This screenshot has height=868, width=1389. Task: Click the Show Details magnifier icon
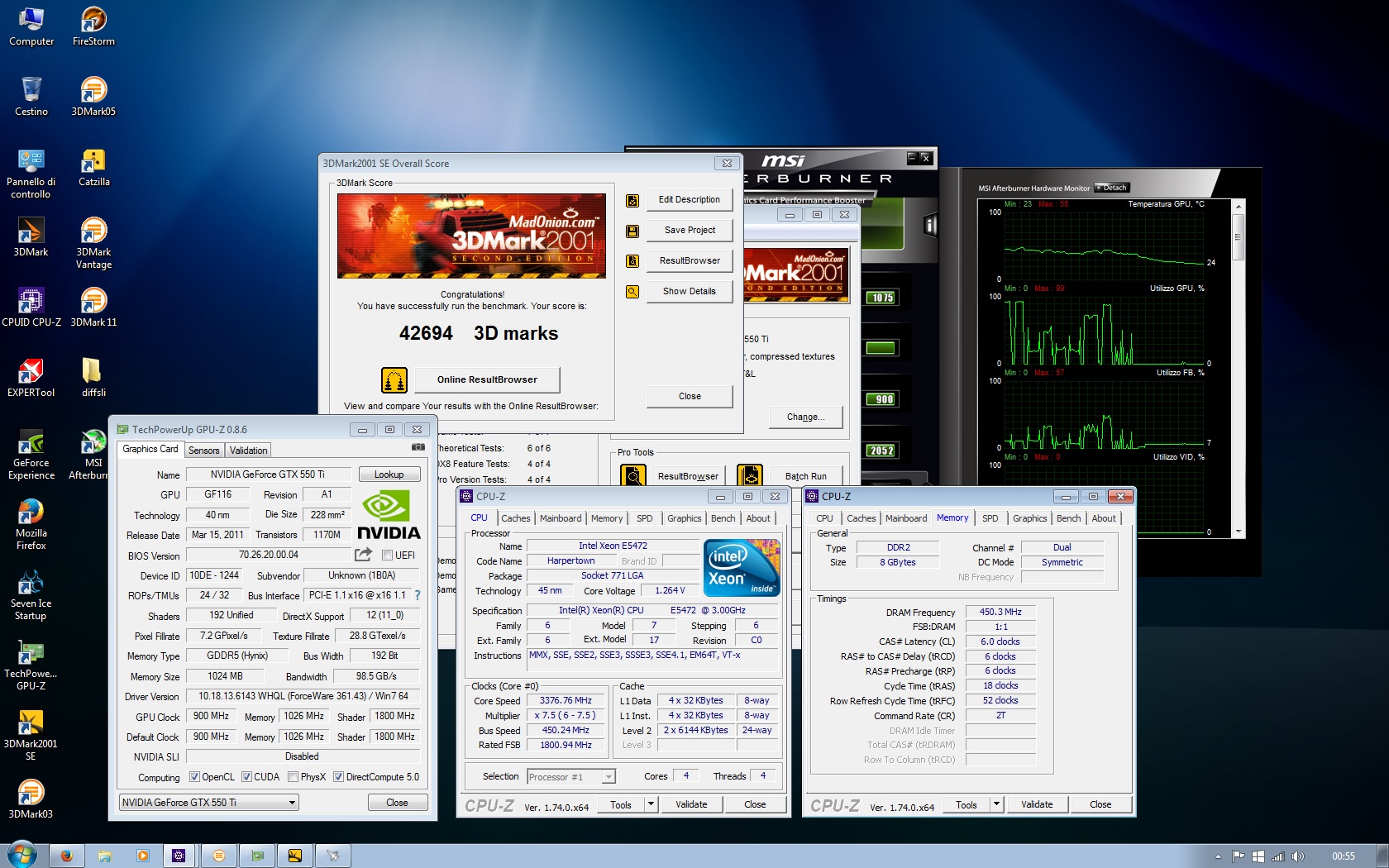tap(632, 292)
